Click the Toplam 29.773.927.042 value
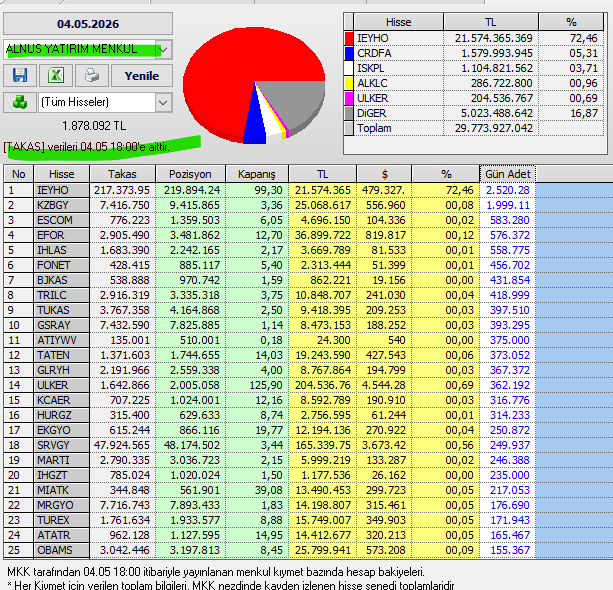Screen dimensions: 613x590 click(x=494, y=128)
